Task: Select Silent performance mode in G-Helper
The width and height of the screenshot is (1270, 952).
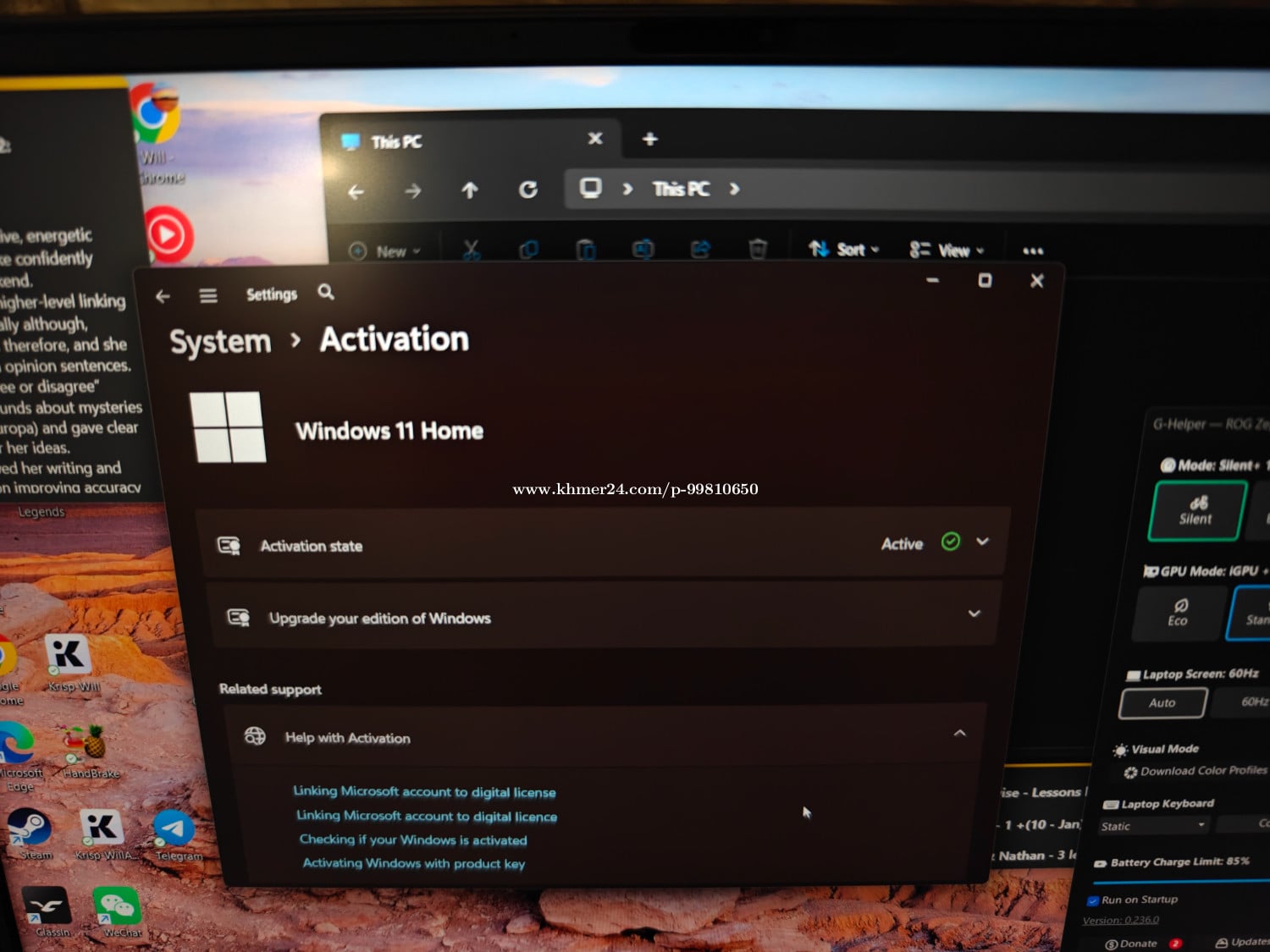Action: pyautogui.click(x=1196, y=510)
